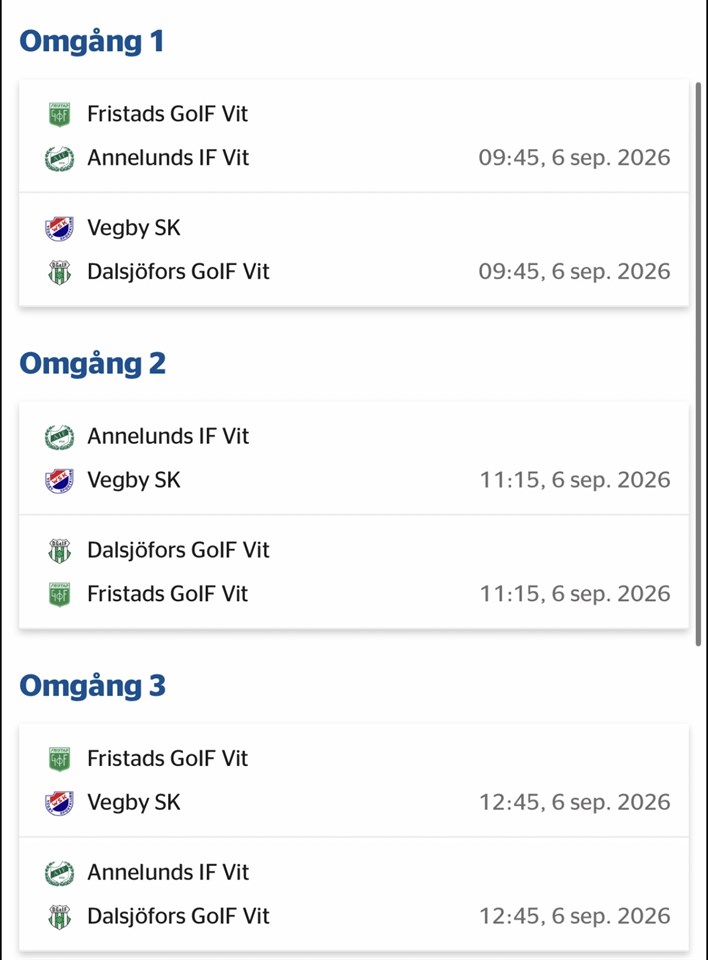708x960 pixels.
Task: Open Vegby SK team name in Omgång 1
Action: tap(134, 228)
